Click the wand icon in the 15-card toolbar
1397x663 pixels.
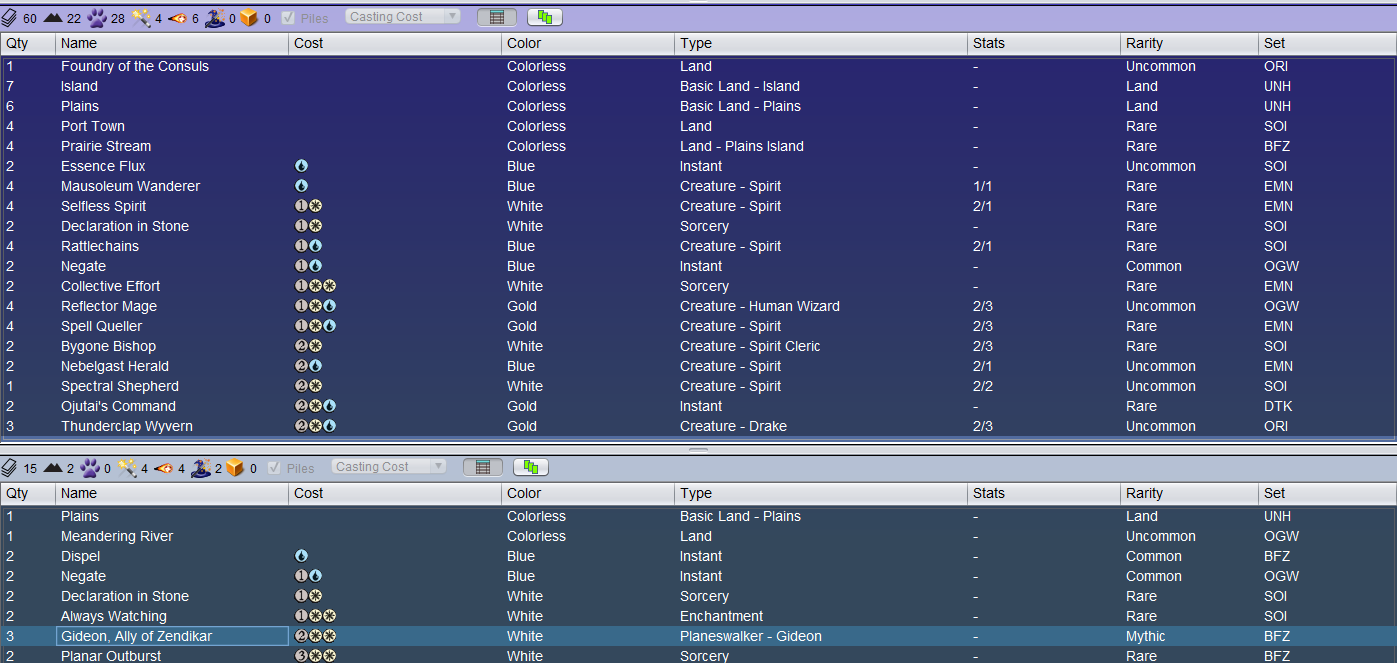click(128, 468)
